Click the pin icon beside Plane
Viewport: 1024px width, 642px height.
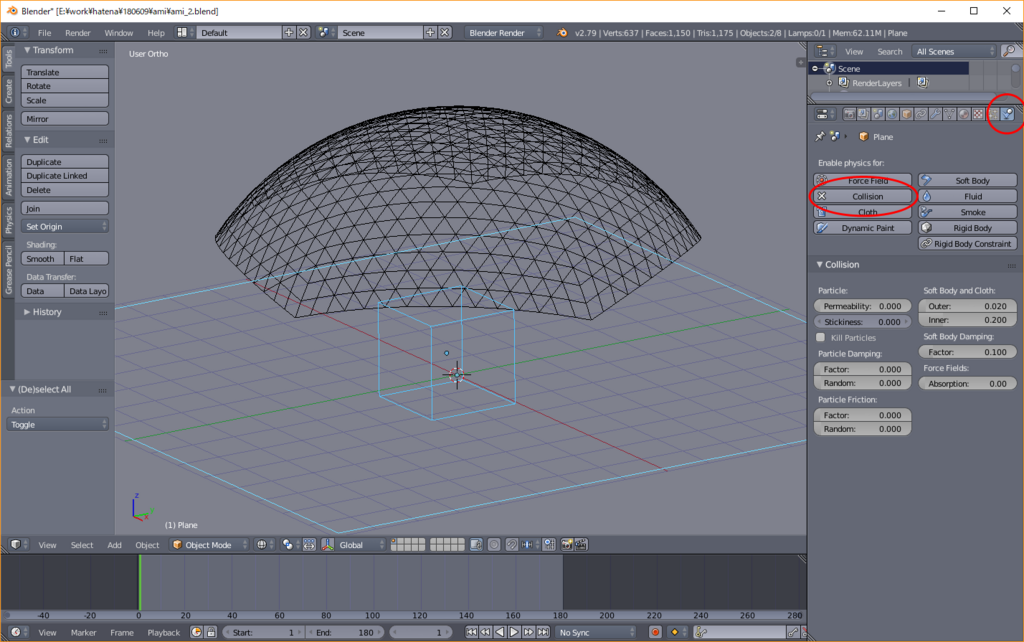tap(820, 137)
